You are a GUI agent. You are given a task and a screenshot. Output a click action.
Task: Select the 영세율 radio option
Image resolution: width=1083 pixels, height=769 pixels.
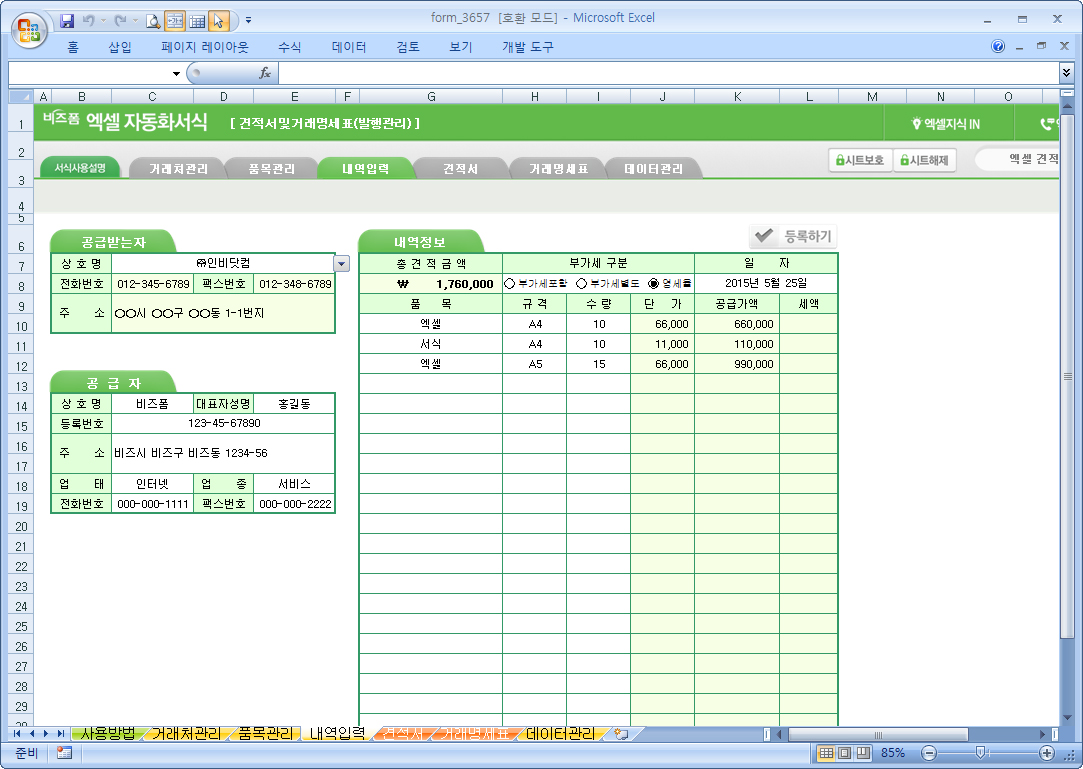[x=654, y=283]
